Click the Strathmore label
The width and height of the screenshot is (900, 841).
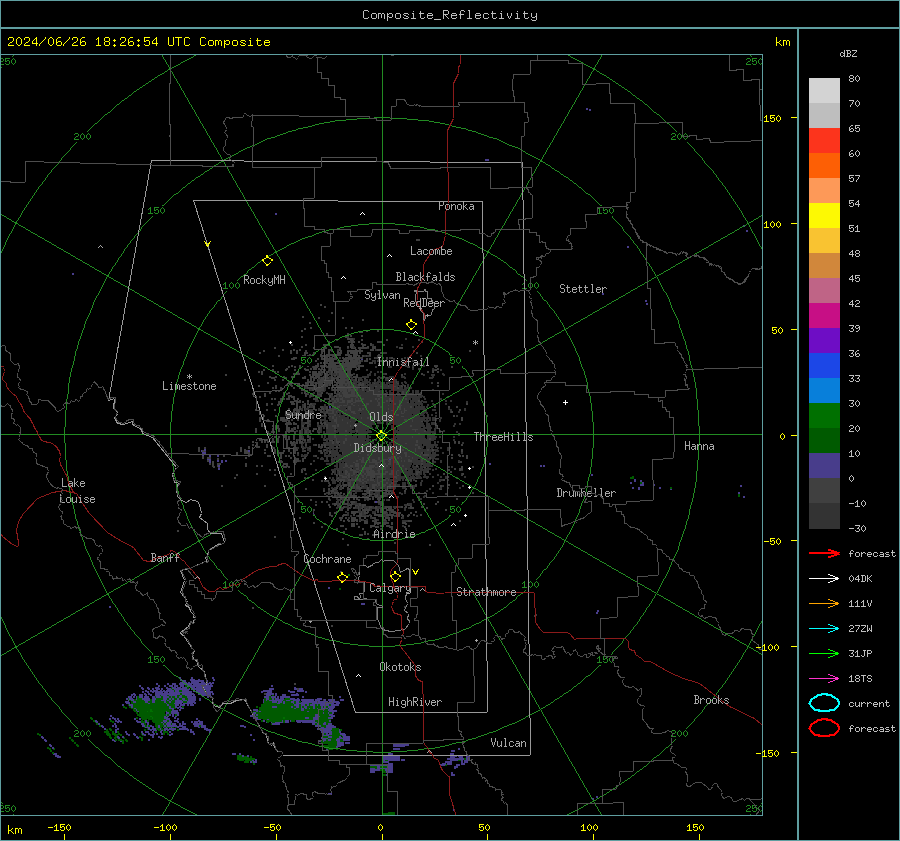(486, 592)
